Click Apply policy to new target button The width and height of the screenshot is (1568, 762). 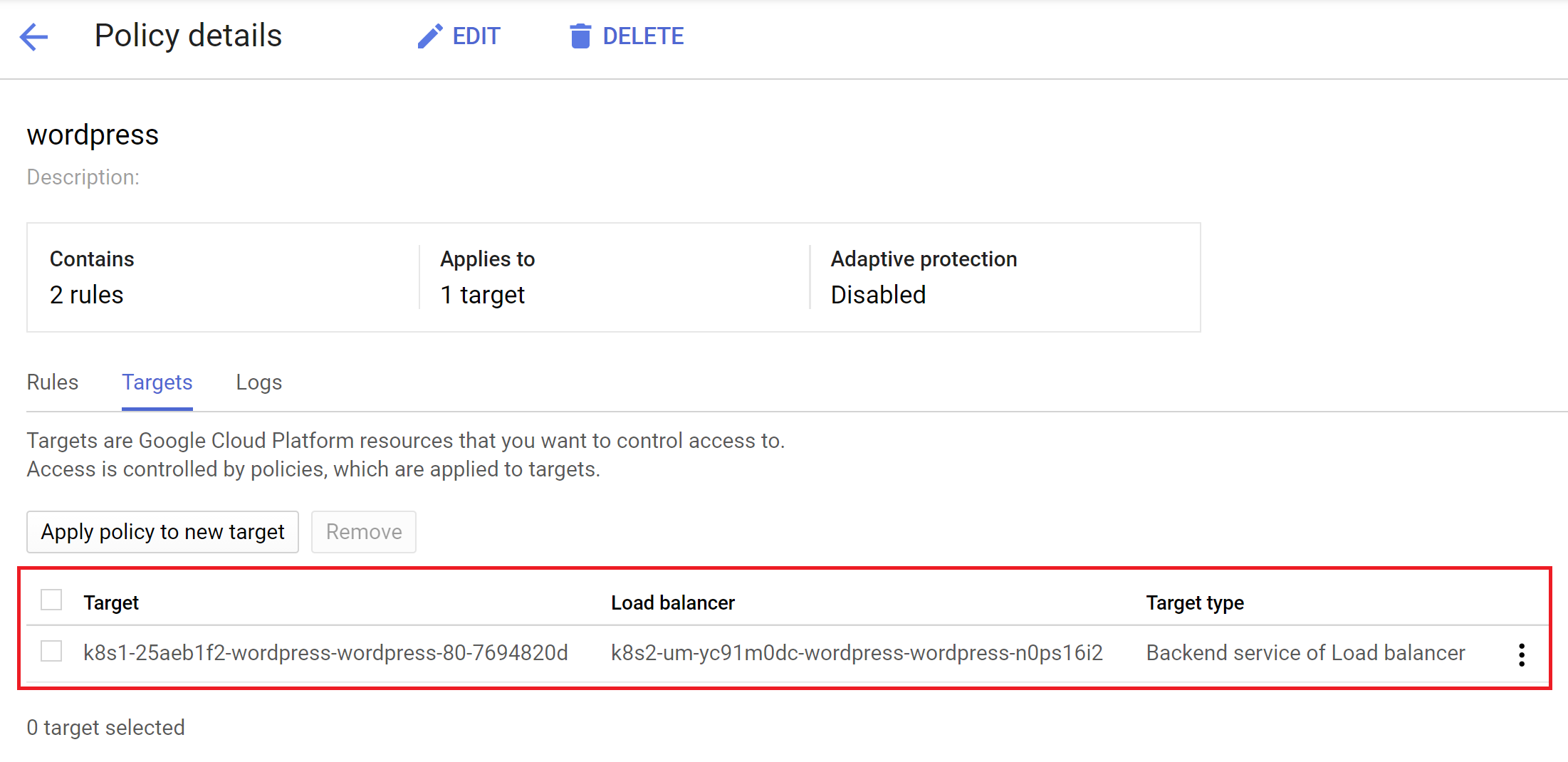[162, 532]
